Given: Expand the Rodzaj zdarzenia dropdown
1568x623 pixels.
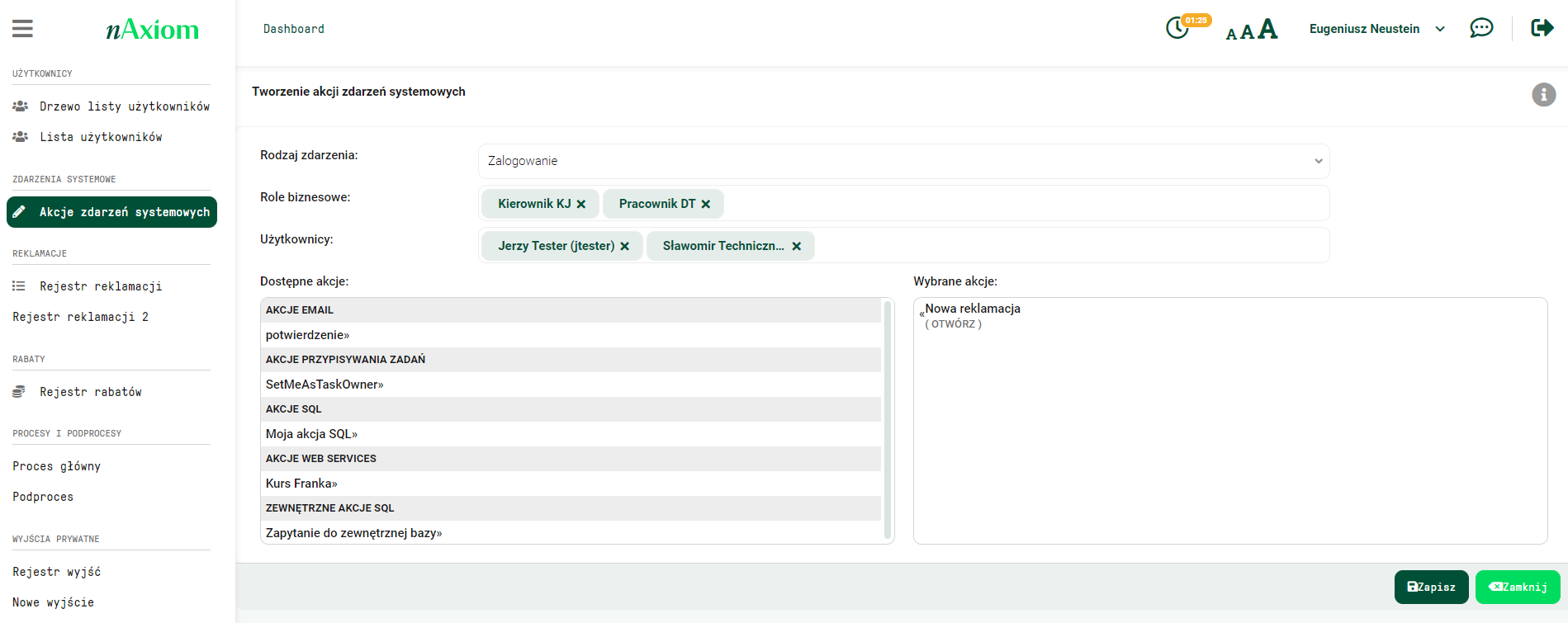Looking at the screenshot, I should point(903,161).
